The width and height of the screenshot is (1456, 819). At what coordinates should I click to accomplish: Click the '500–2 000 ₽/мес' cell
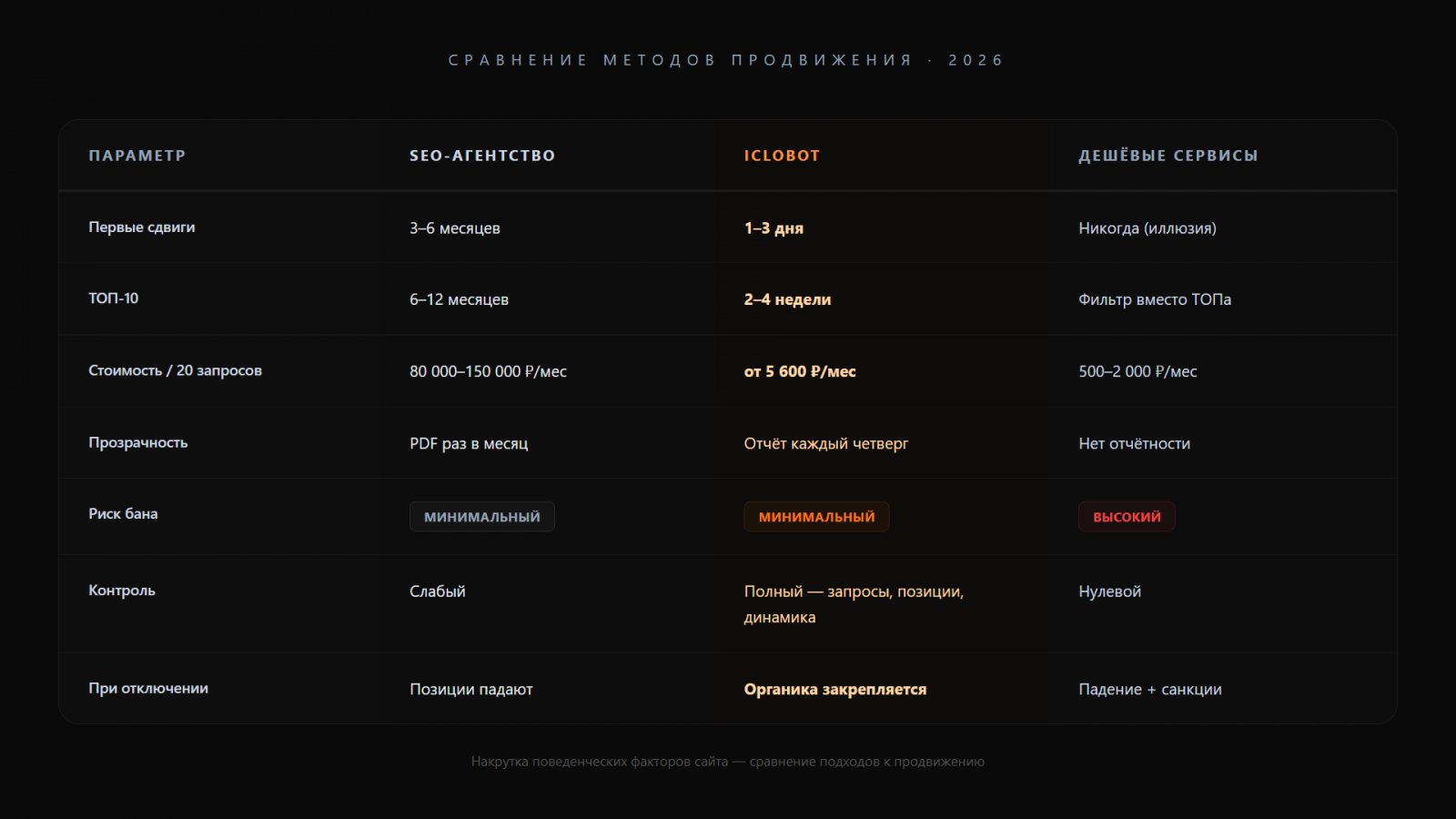click(1137, 371)
